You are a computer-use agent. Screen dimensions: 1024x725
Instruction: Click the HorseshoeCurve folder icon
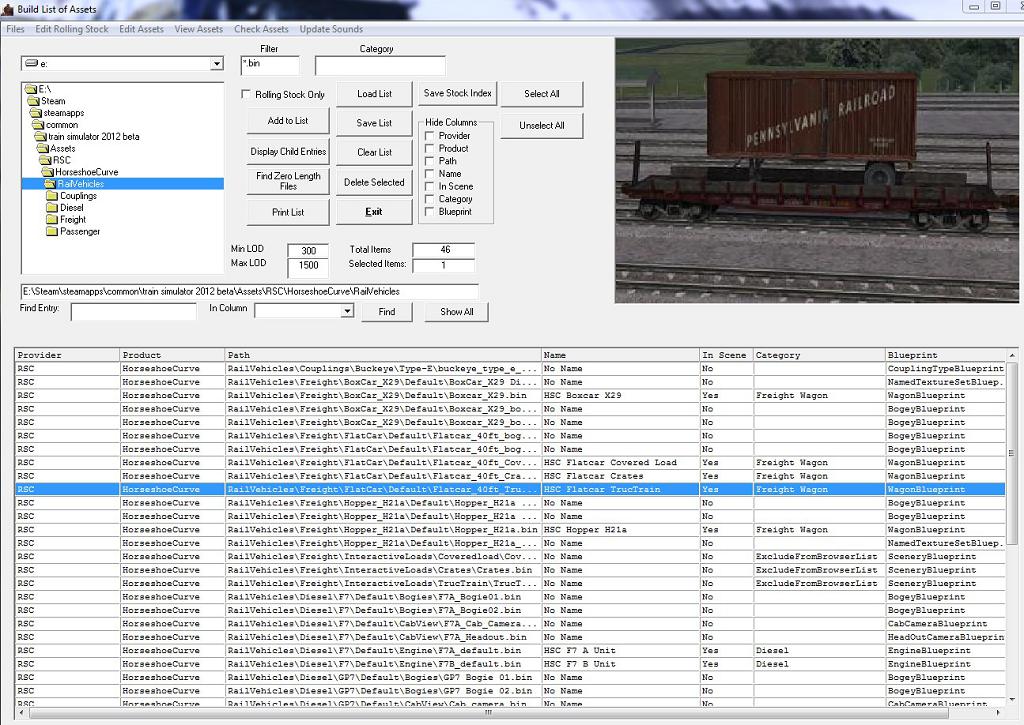click(47, 172)
